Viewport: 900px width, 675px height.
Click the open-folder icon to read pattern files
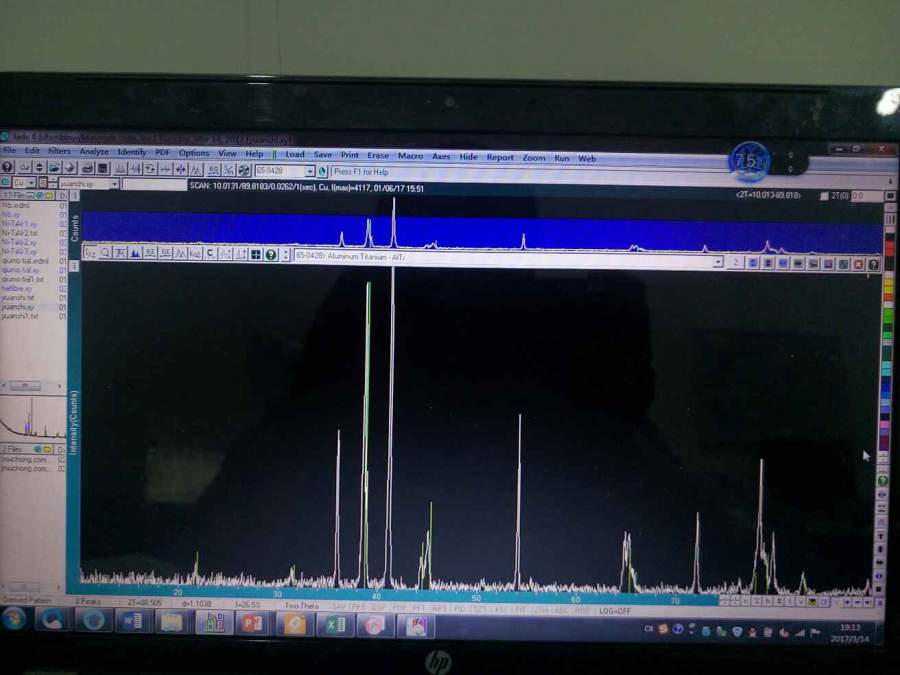(x=54, y=168)
